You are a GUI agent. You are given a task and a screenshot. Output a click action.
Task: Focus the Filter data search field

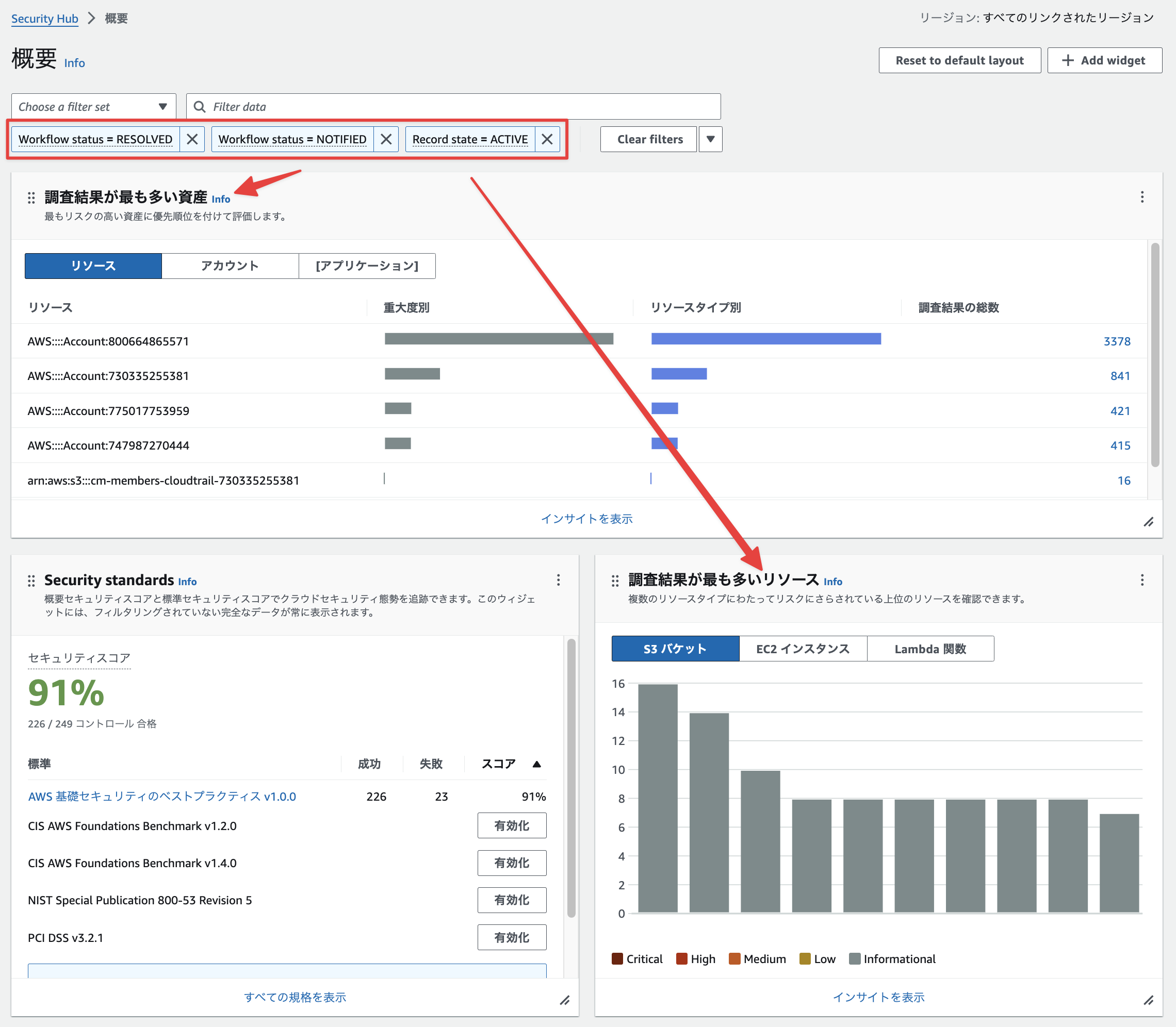(453, 107)
